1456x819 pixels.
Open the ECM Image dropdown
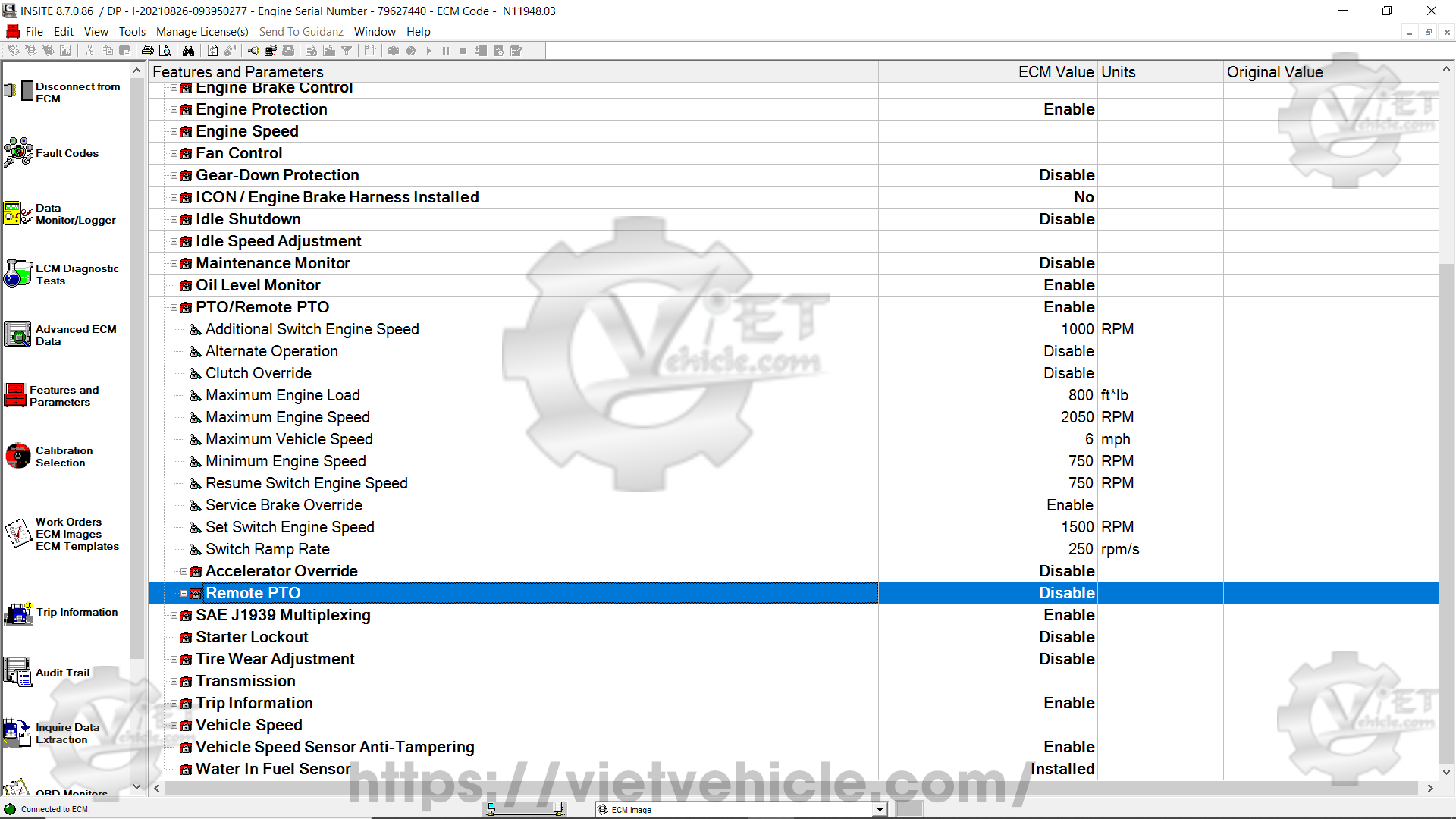click(x=880, y=810)
